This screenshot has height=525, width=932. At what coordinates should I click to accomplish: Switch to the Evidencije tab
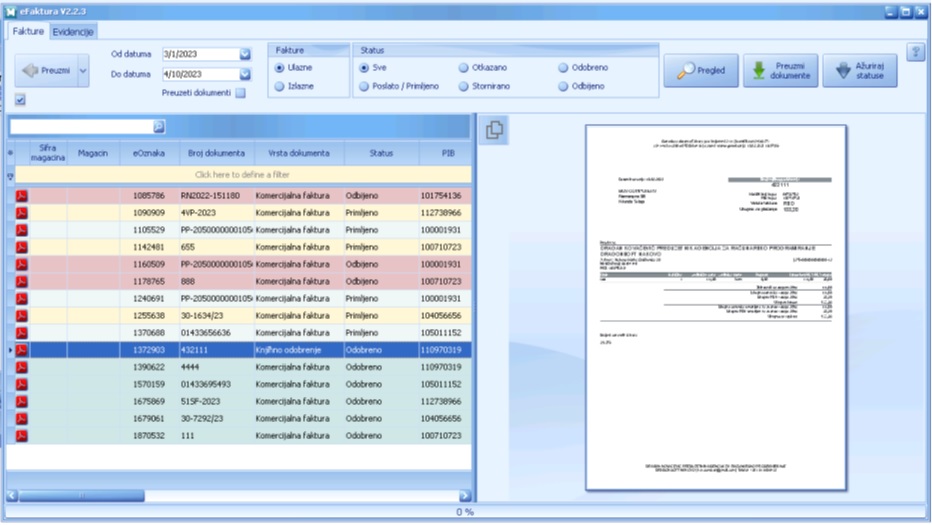[x=73, y=32]
